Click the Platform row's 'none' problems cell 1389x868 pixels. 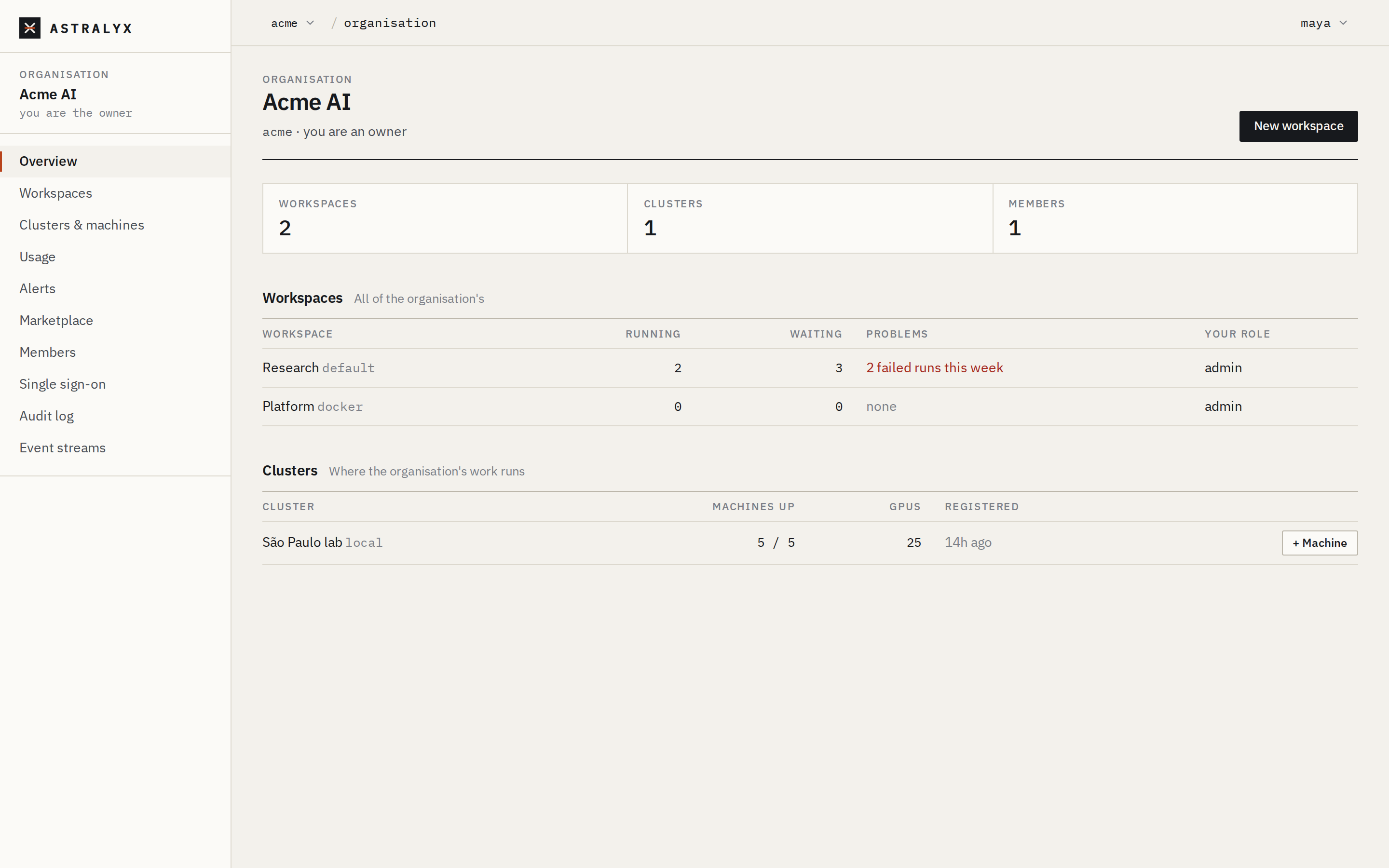tap(881, 407)
